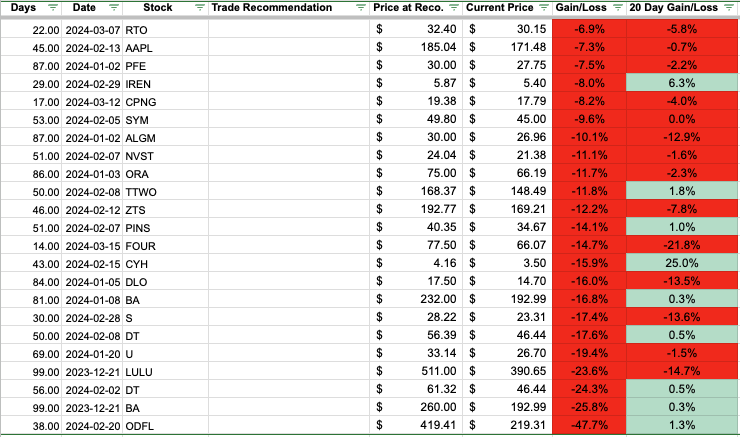Select the TTWO stock cell
740x437 pixels.
click(x=166, y=192)
